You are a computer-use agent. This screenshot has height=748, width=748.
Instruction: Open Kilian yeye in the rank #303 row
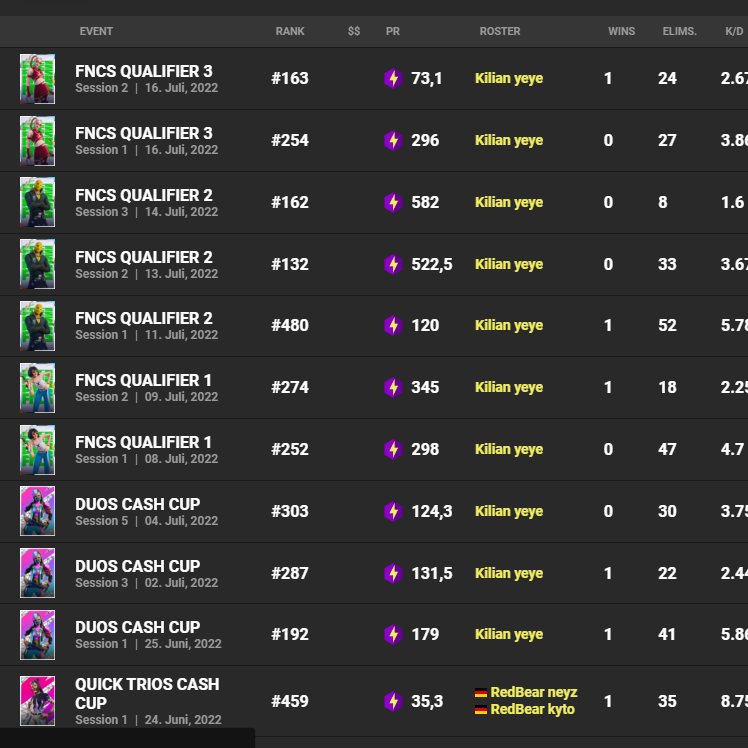[509, 511]
